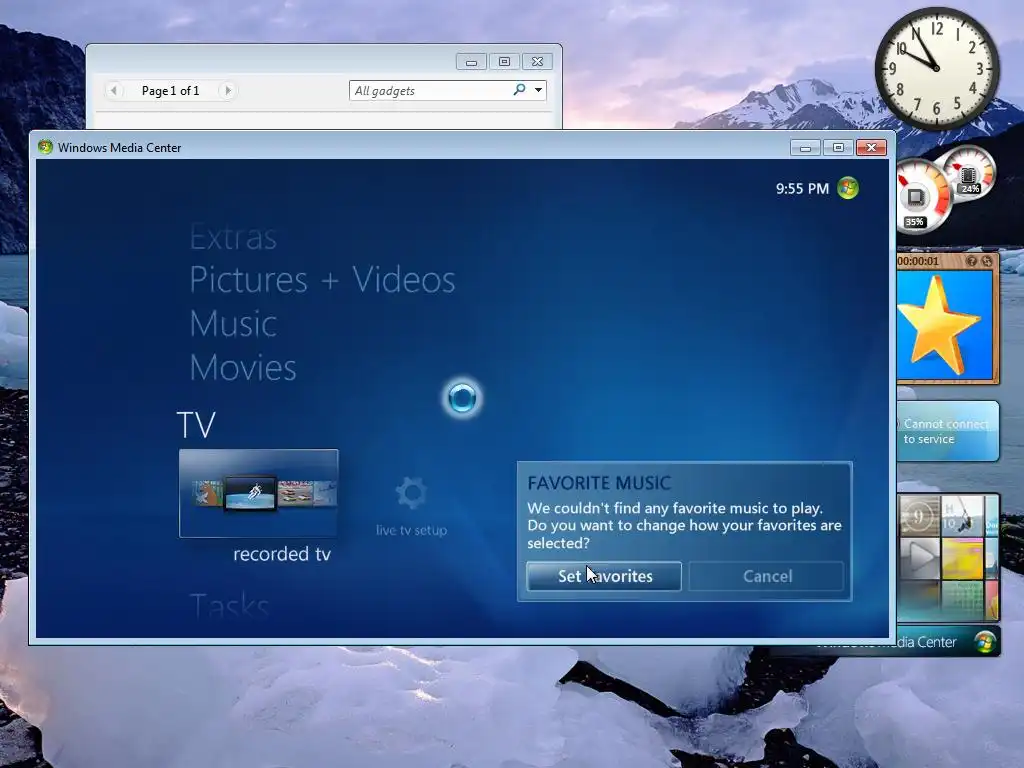Image resolution: width=1024 pixels, height=768 pixels.
Task: Click the Media Center gadget logo orb
Action: pos(985,642)
